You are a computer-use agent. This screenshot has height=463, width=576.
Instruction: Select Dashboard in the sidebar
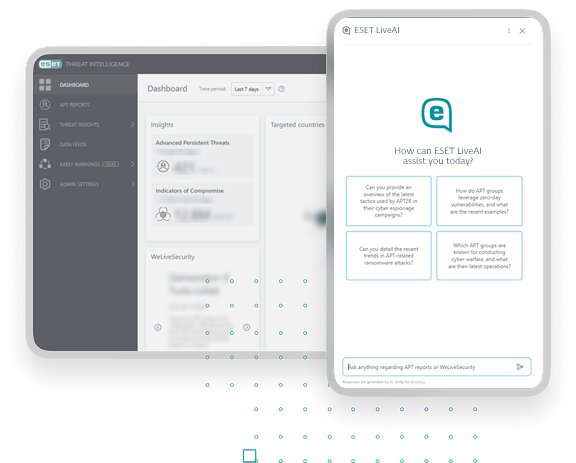coord(85,85)
